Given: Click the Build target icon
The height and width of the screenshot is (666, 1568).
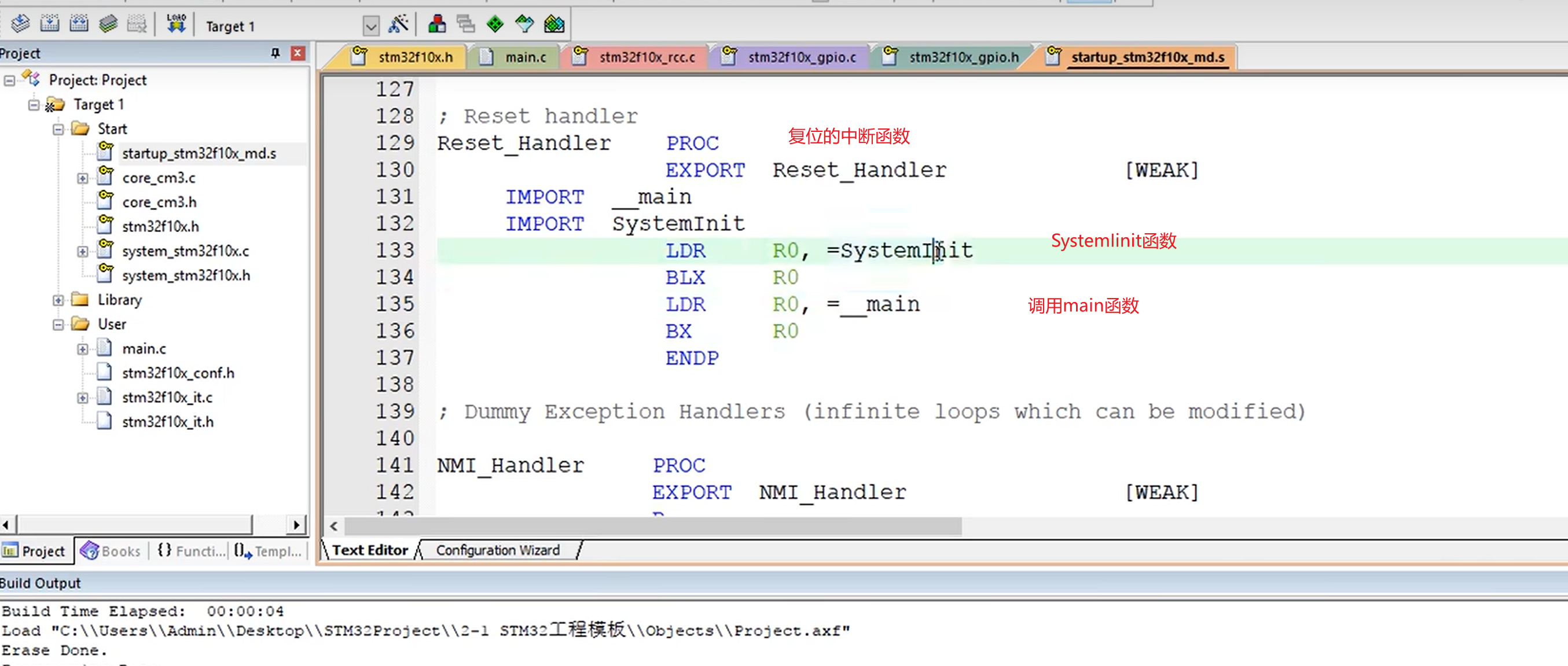Looking at the screenshot, I should (x=49, y=24).
